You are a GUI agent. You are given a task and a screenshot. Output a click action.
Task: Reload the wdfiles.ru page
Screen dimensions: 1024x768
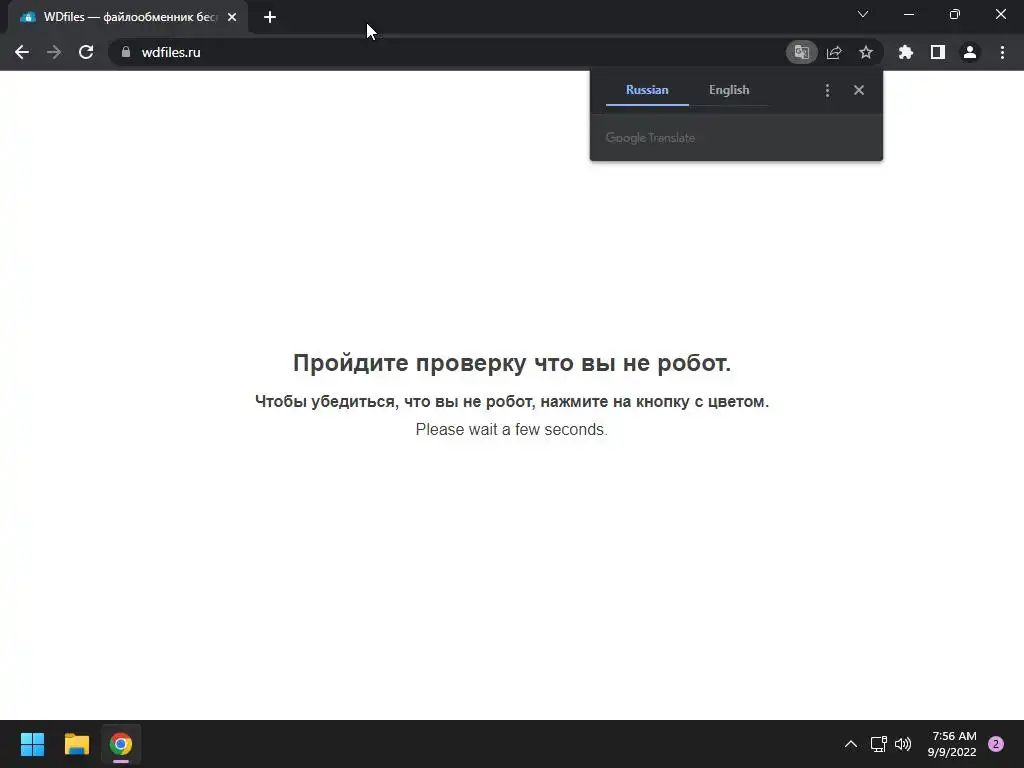(x=86, y=52)
